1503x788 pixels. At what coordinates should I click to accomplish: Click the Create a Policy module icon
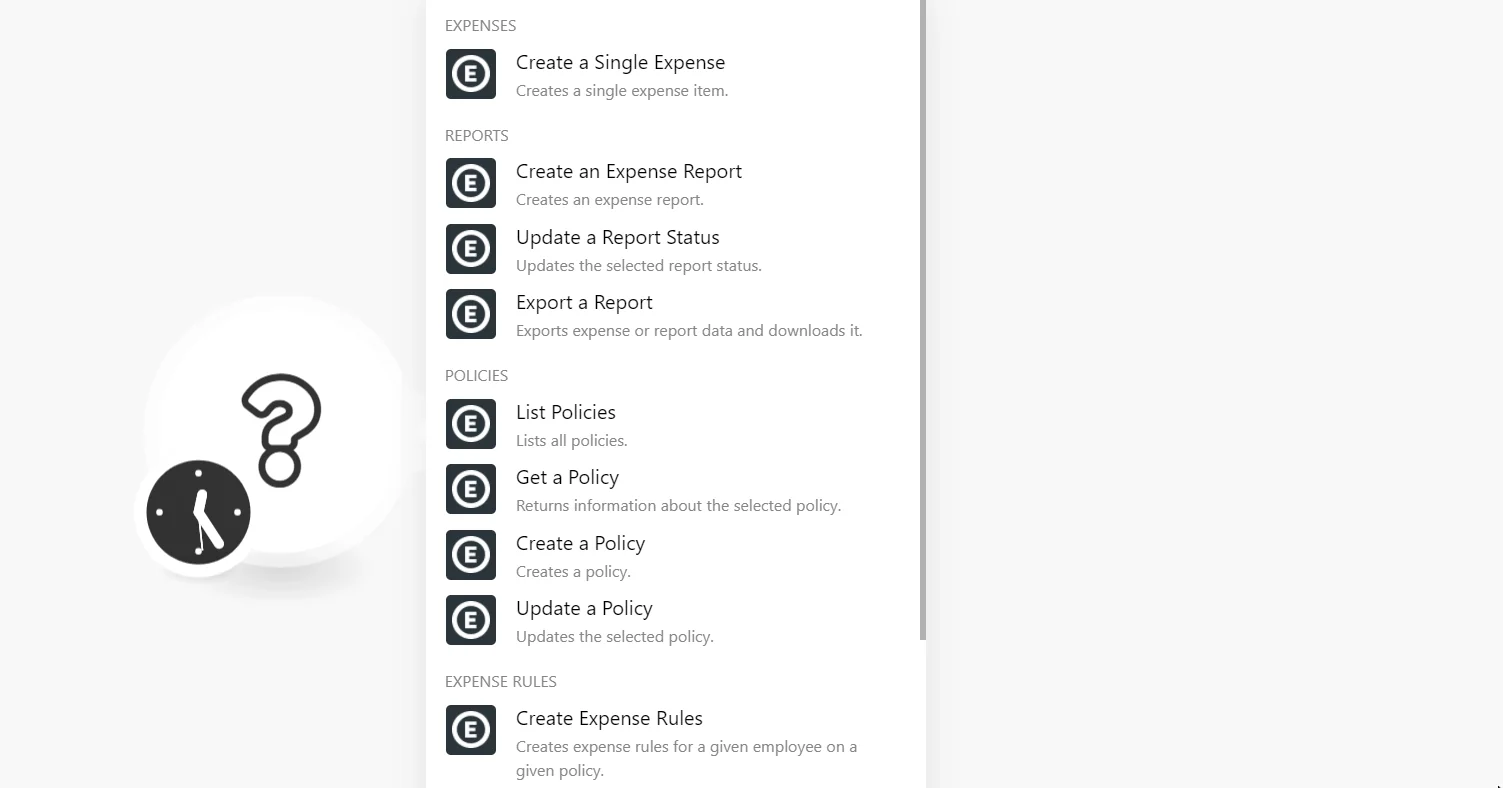pos(471,555)
